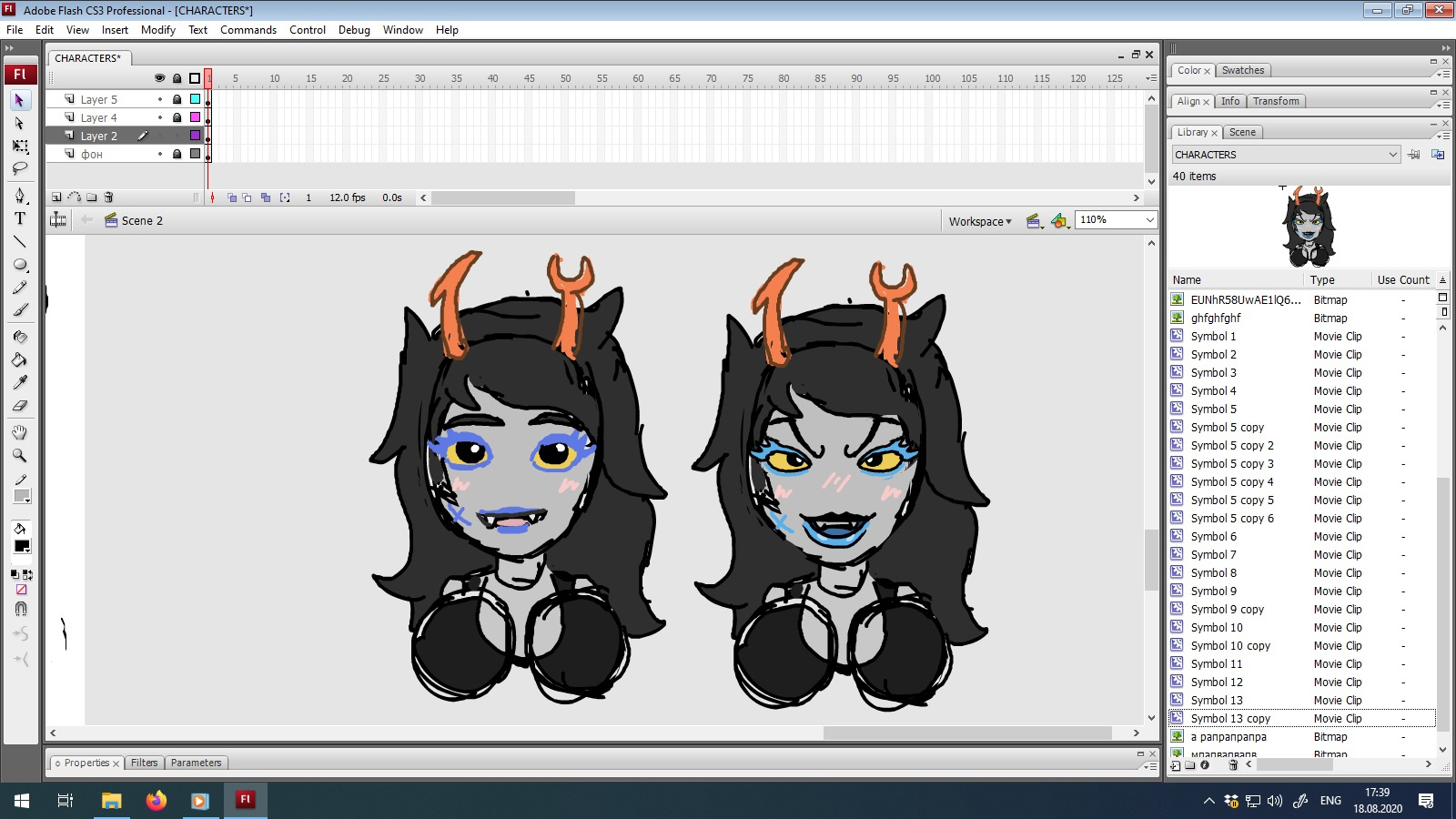The height and width of the screenshot is (819, 1456).
Task: Open the Commands menu
Action: tap(248, 30)
